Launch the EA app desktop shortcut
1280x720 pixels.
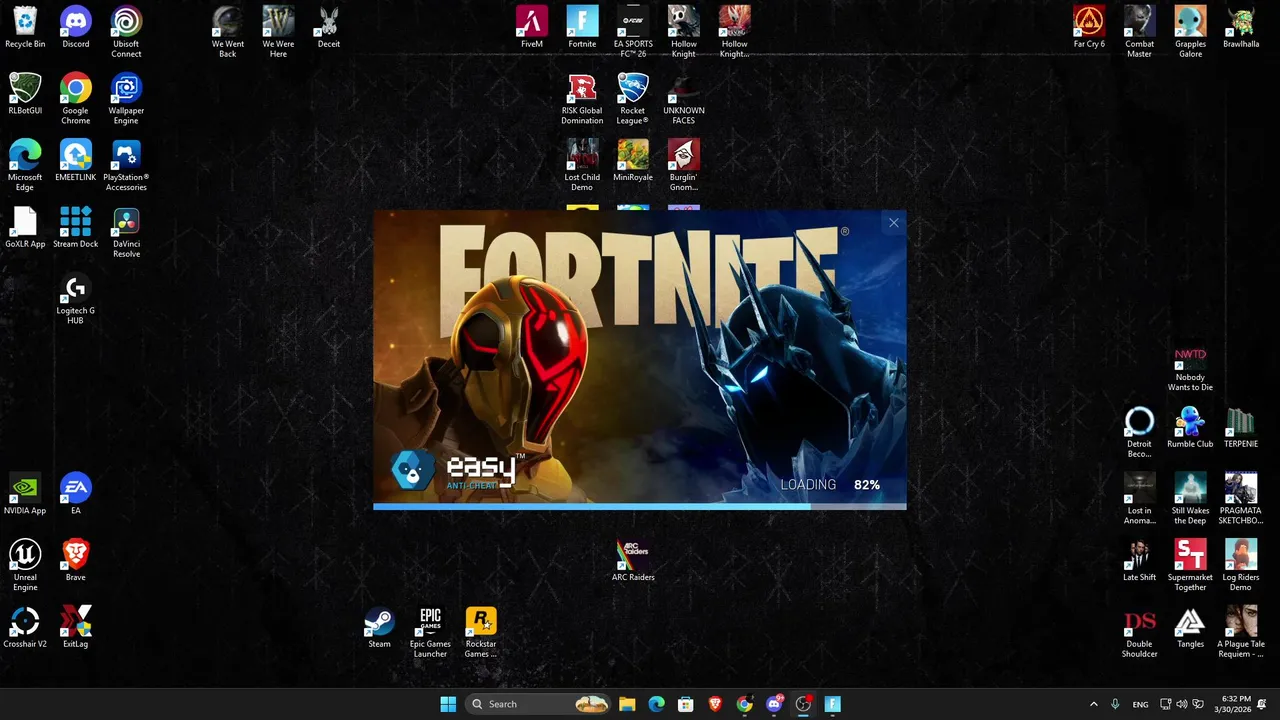click(76, 494)
